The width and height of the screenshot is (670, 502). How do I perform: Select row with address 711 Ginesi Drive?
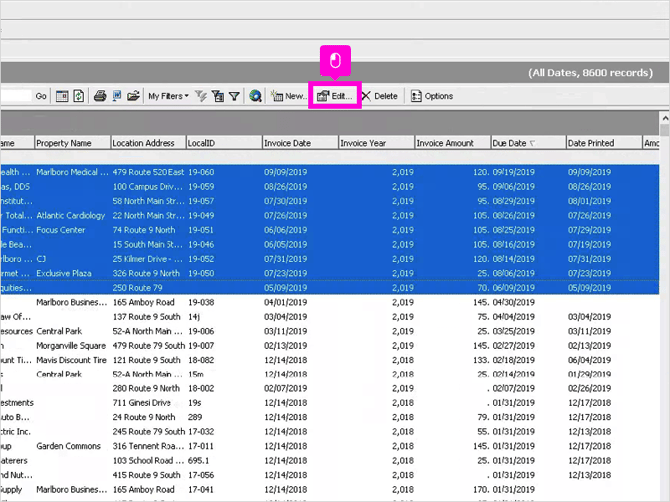tap(329, 403)
